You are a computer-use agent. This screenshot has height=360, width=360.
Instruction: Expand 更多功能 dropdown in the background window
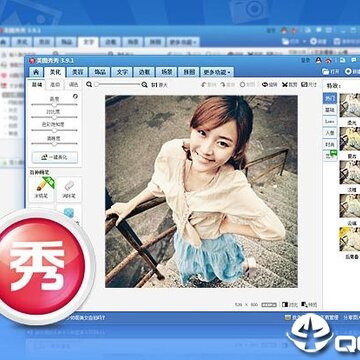(x=183, y=42)
